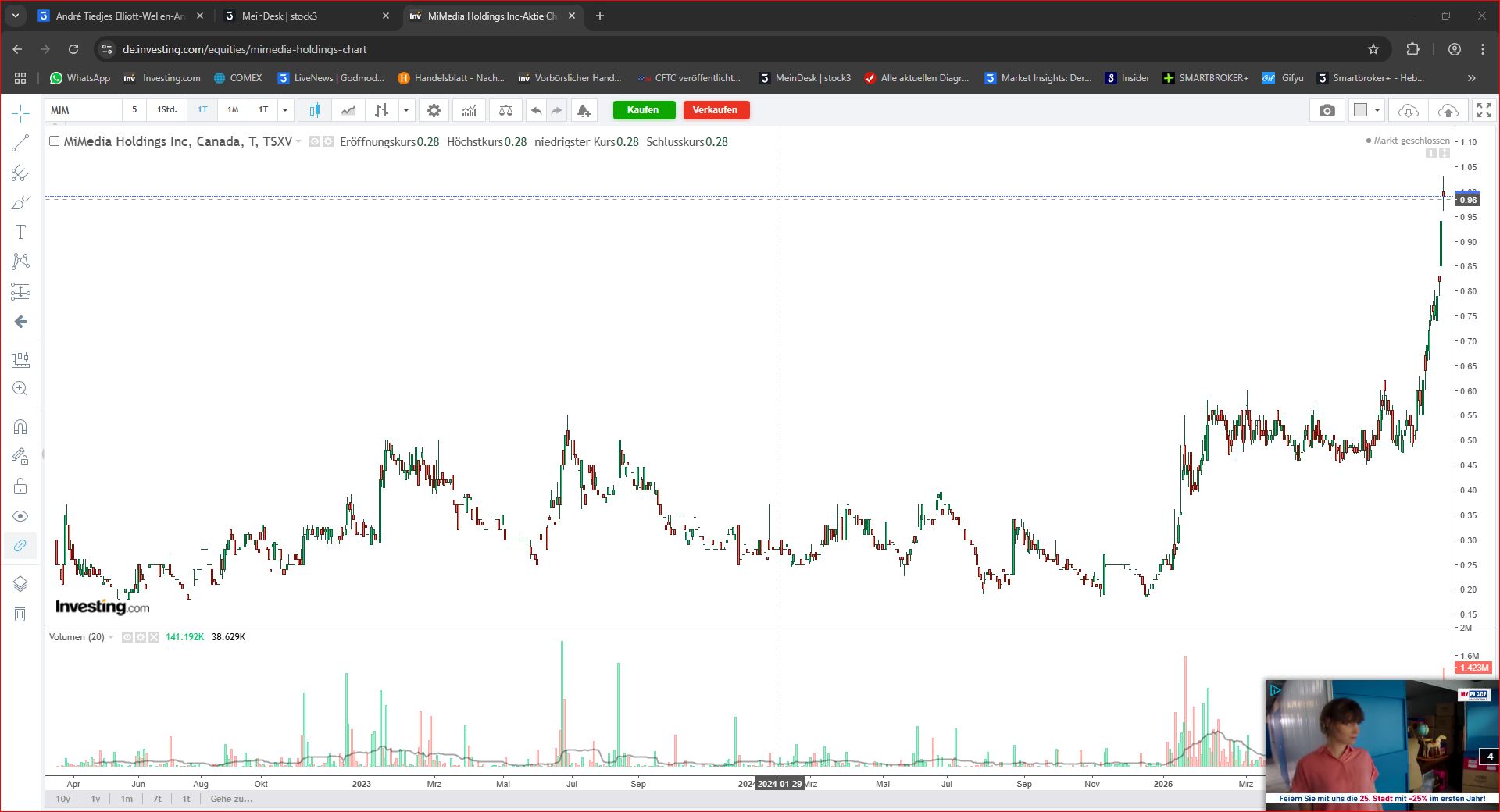Viewport: 1500px width, 812px height.
Task: Toggle magnet mode in left sidebar
Action: 20,427
